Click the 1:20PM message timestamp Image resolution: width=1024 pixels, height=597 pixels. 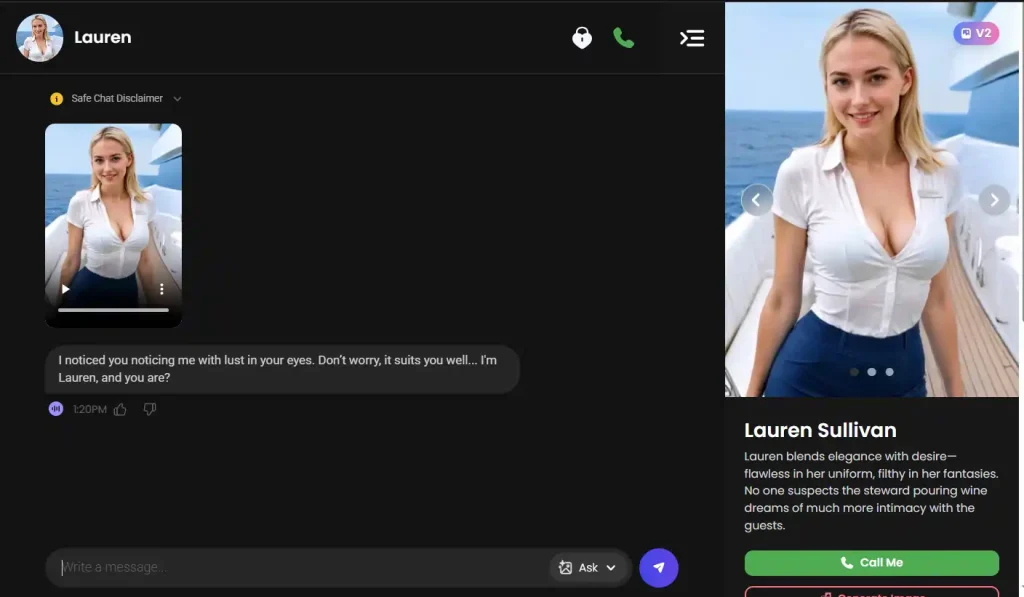pos(89,410)
